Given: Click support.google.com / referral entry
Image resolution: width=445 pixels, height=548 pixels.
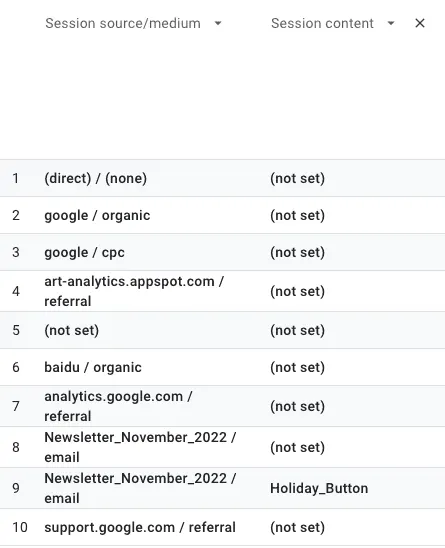Looking at the screenshot, I should [140, 527].
